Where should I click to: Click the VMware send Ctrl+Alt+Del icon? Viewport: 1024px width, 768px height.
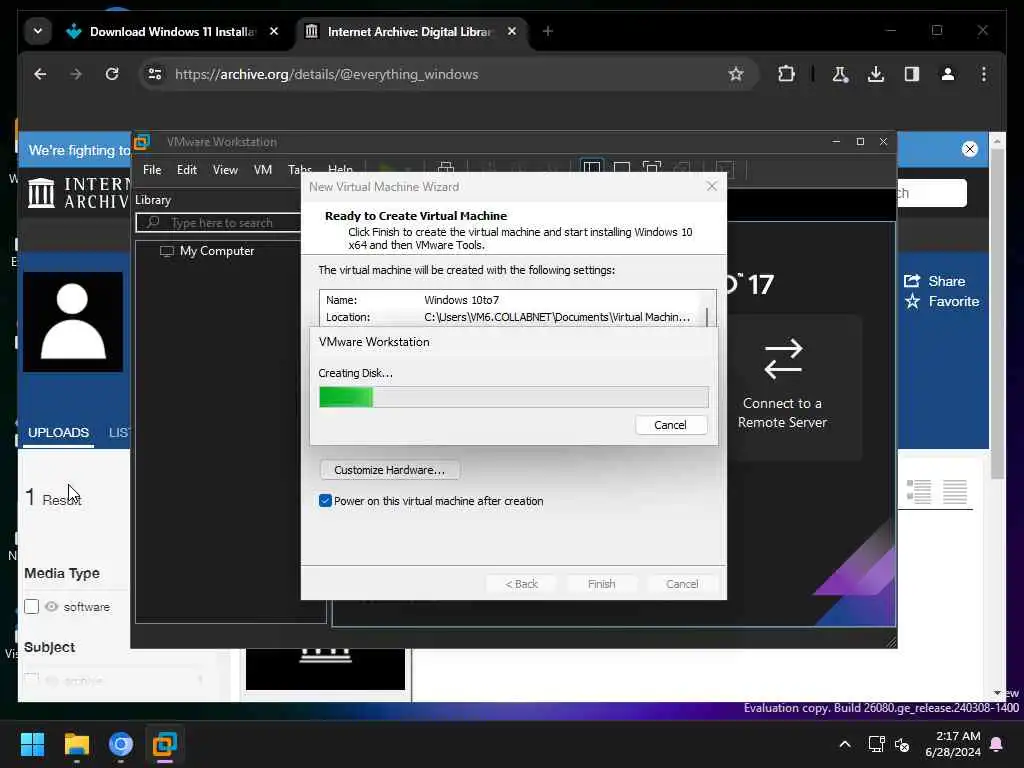point(446,169)
